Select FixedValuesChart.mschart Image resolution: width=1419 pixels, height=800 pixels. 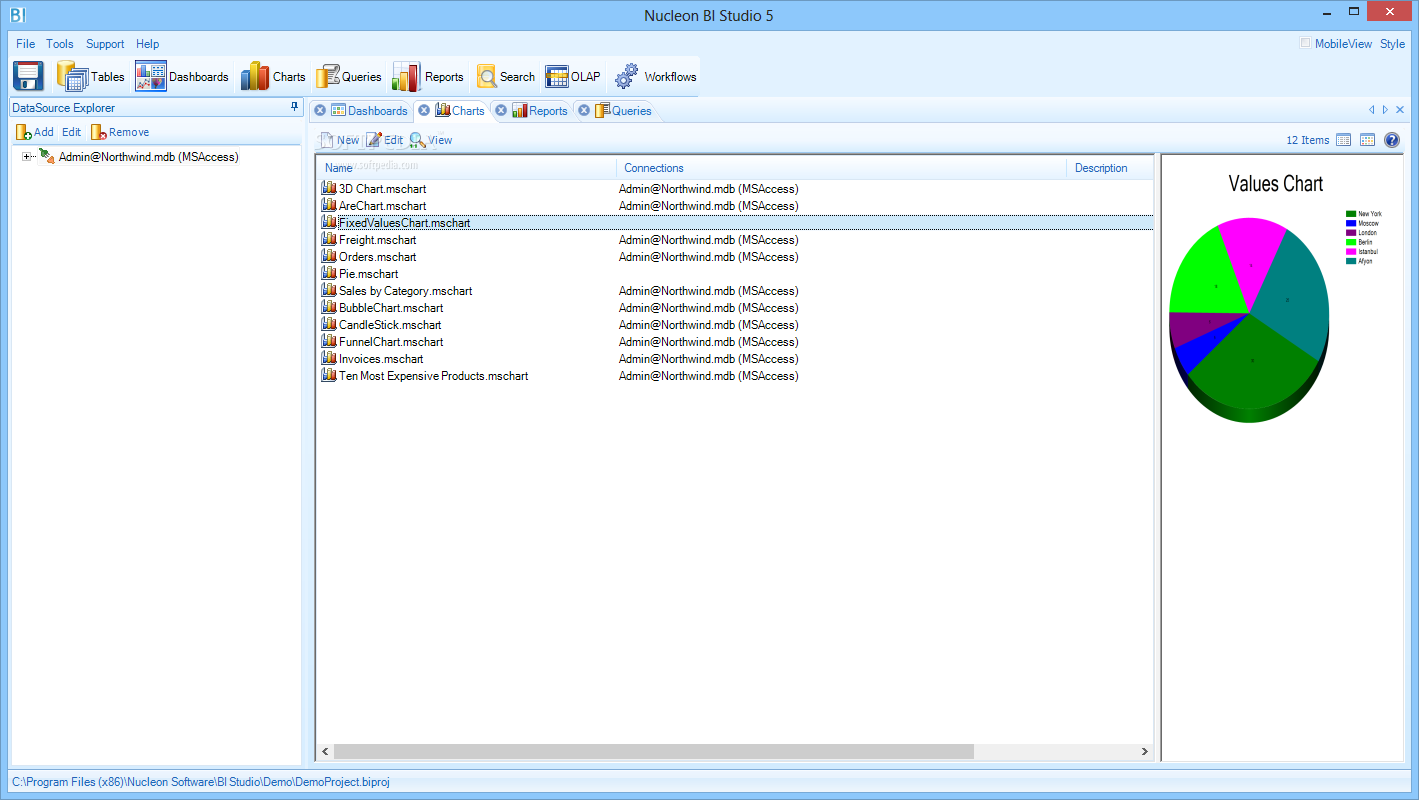(x=404, y=223)
